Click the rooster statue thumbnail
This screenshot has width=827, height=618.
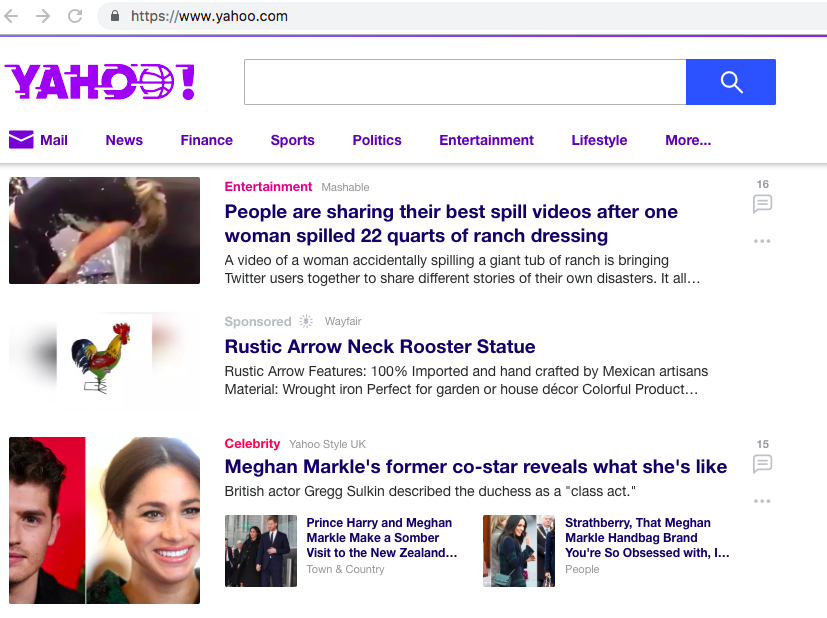[x=104, y=359]
